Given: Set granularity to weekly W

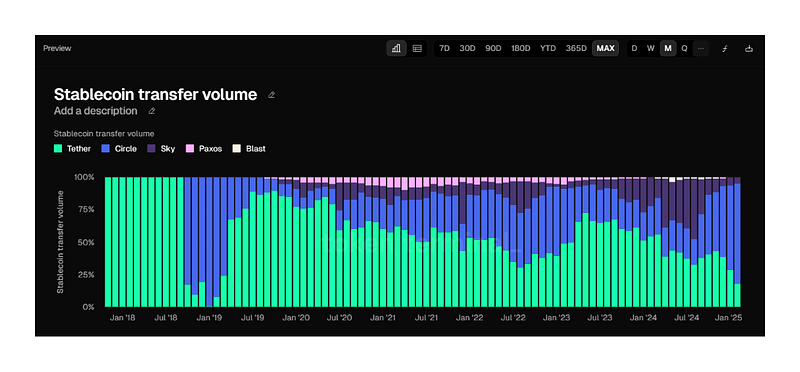Looking at the screenshot, I should pos(651,48).
